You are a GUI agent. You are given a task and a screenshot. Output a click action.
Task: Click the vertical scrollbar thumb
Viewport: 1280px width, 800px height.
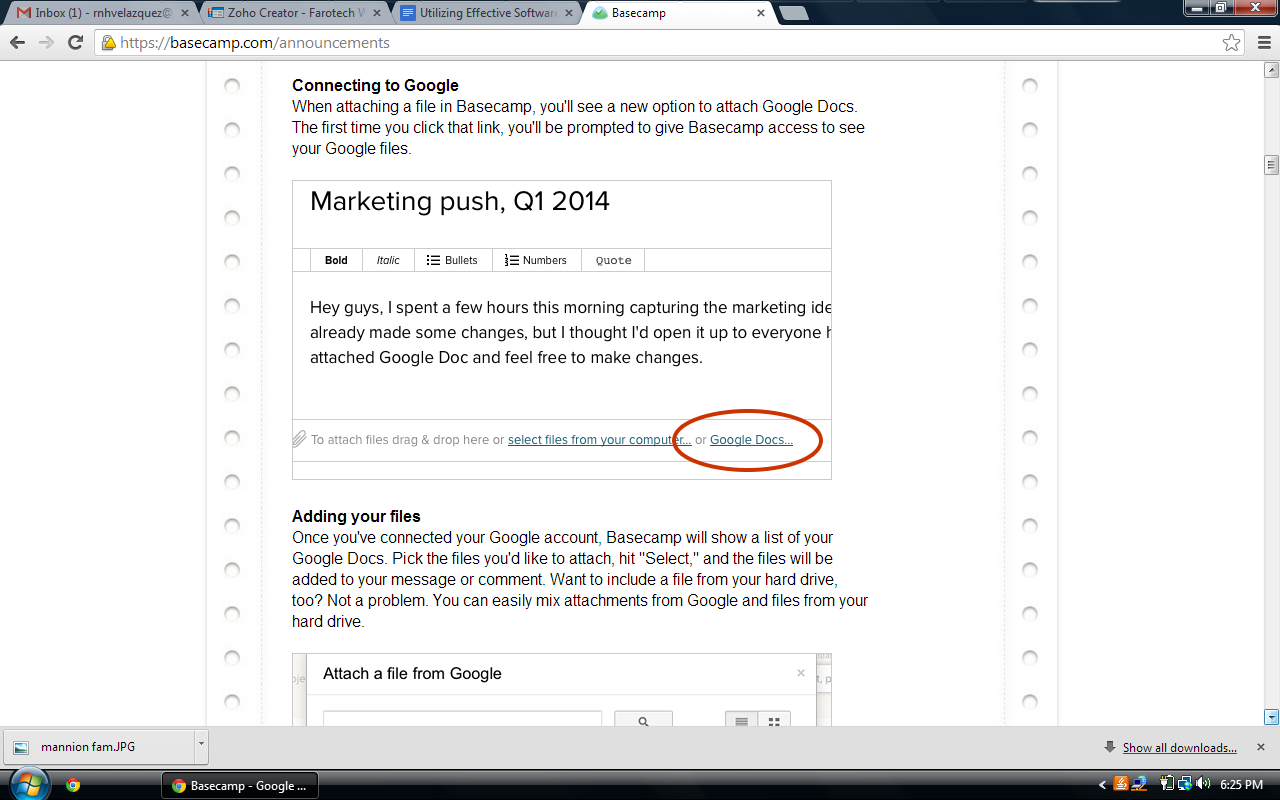(1272, 165)
